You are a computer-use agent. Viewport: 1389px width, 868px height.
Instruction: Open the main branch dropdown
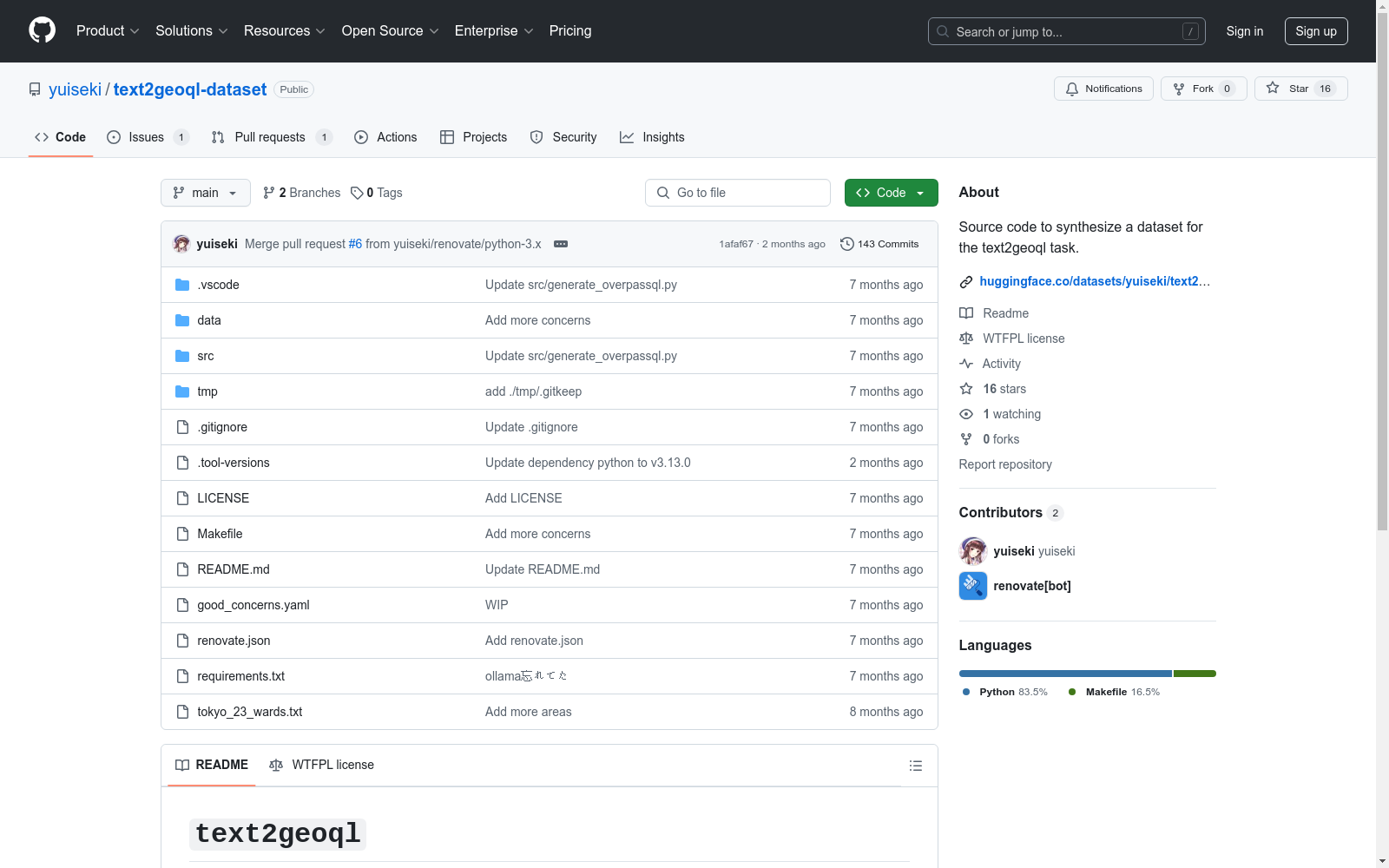pyautogui.click(x=206, y=193)
